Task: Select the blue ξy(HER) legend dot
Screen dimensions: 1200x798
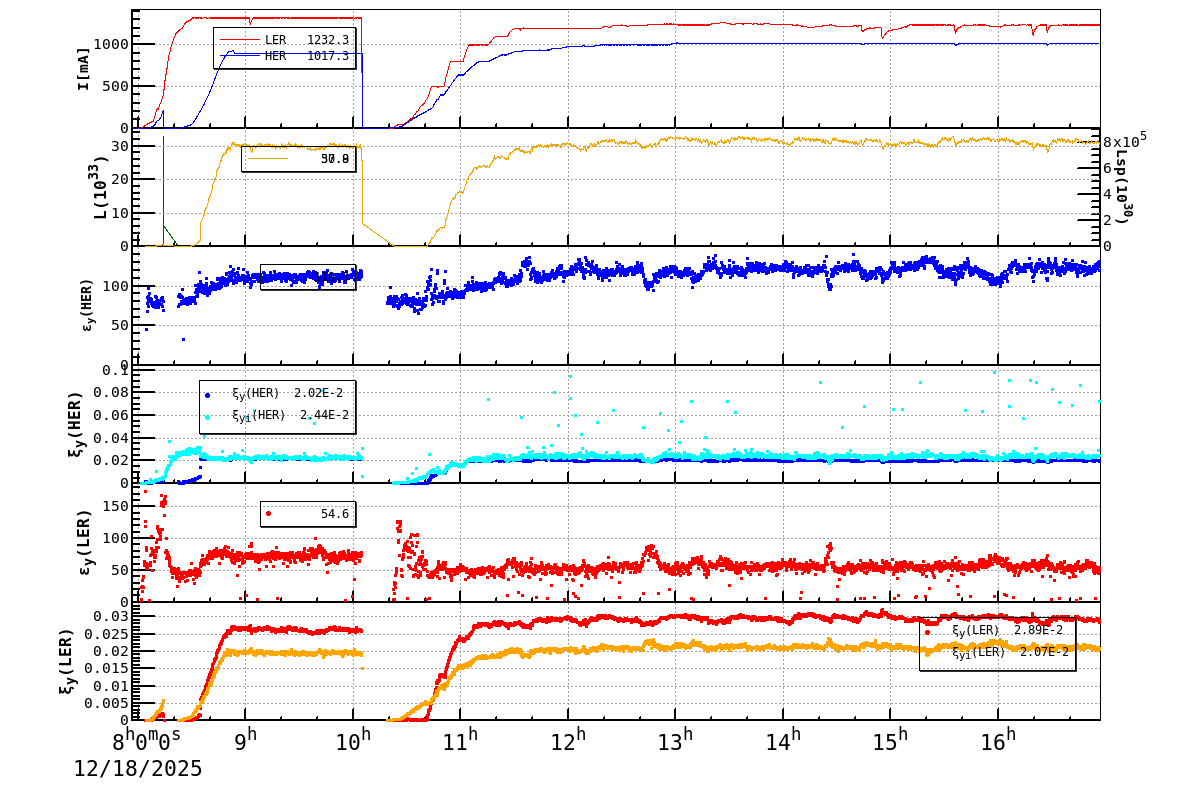Action: coord(208,396)
